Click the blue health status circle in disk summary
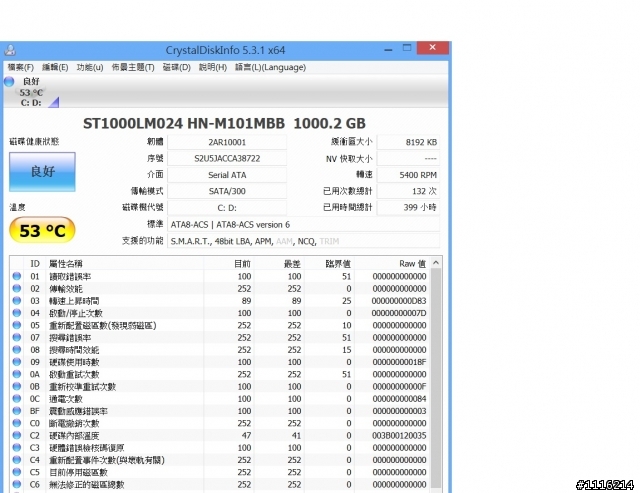Image resolution: width=640 pixels, height=493 pixels. 9,81
